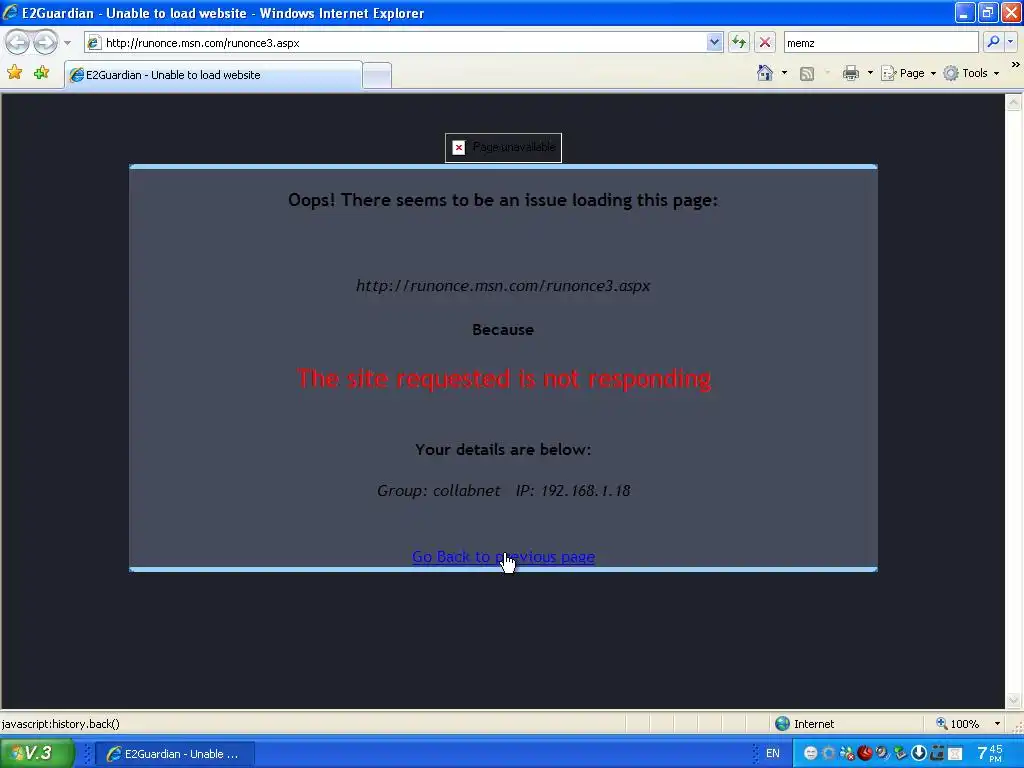Click the red not responding message

pos(504,379)
